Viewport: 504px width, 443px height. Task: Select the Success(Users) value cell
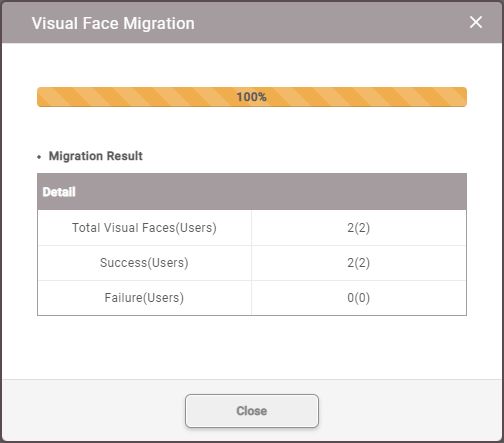[359, 263]
